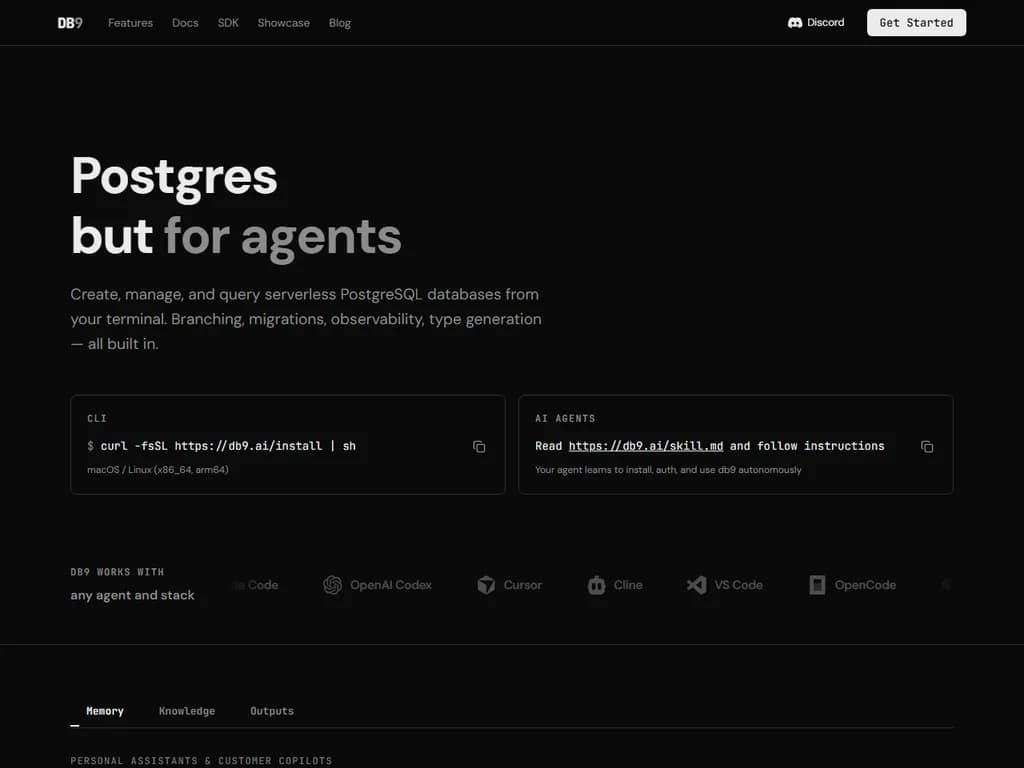Viewport: 1024px width, 768px height.
Task: Click the Discord icon in navbar
Action: pos(795,23)
